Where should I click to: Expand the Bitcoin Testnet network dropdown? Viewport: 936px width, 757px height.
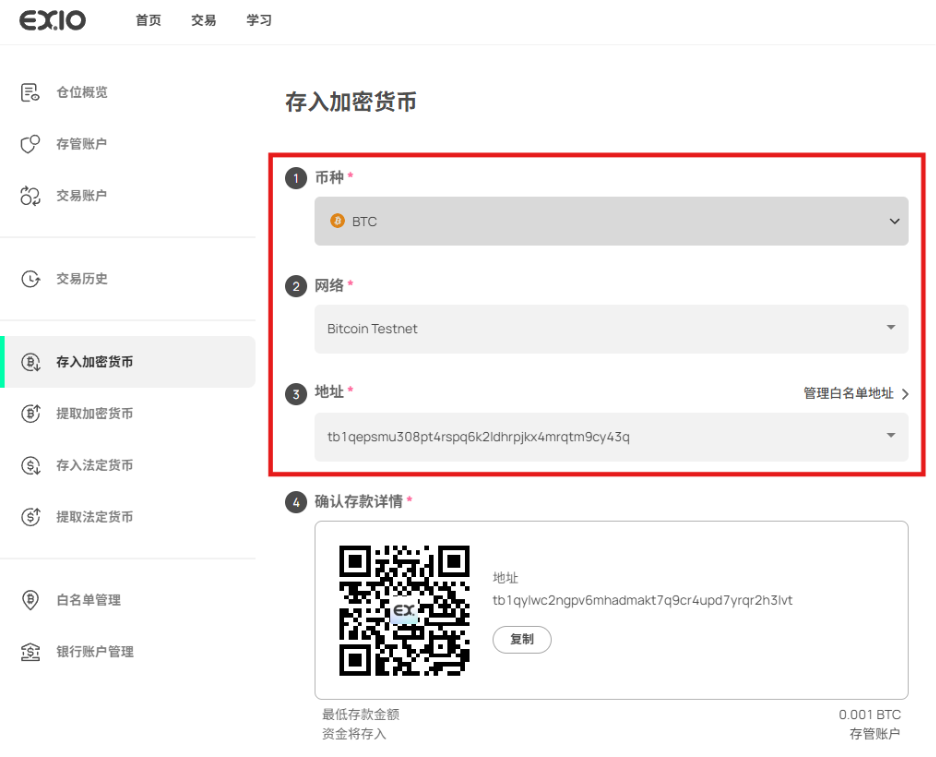click(x=611, y=329)
